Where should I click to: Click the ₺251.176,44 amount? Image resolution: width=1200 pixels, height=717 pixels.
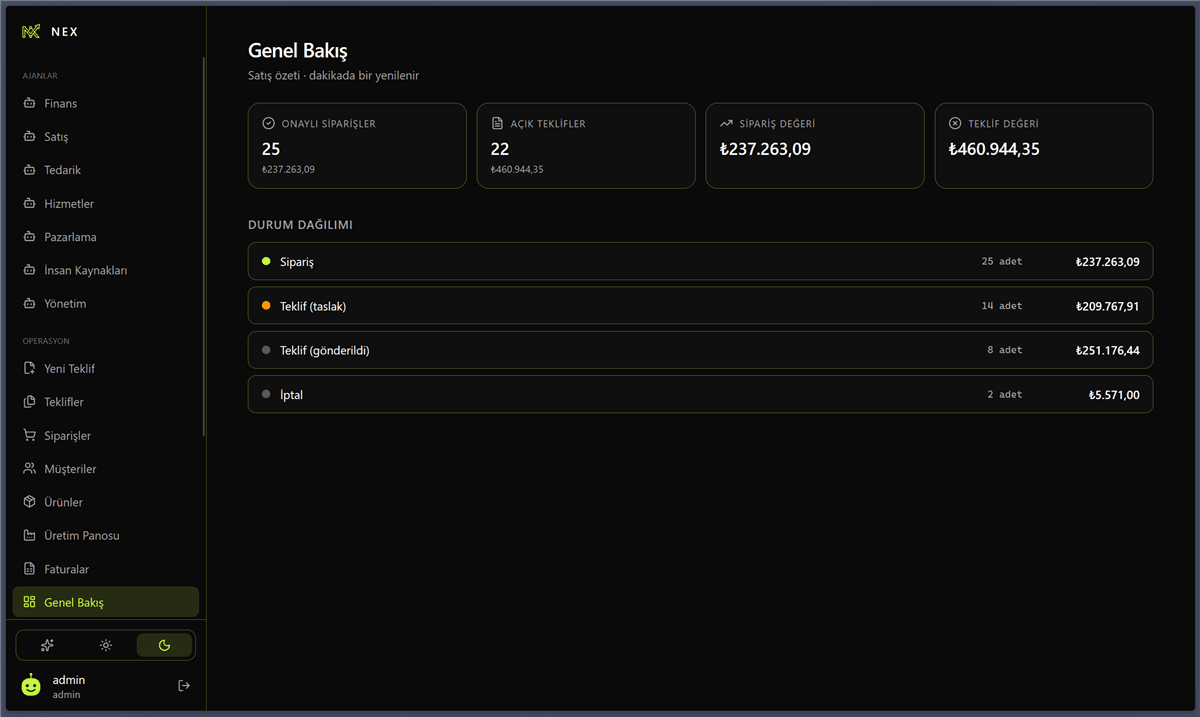tap(1107, 350)
